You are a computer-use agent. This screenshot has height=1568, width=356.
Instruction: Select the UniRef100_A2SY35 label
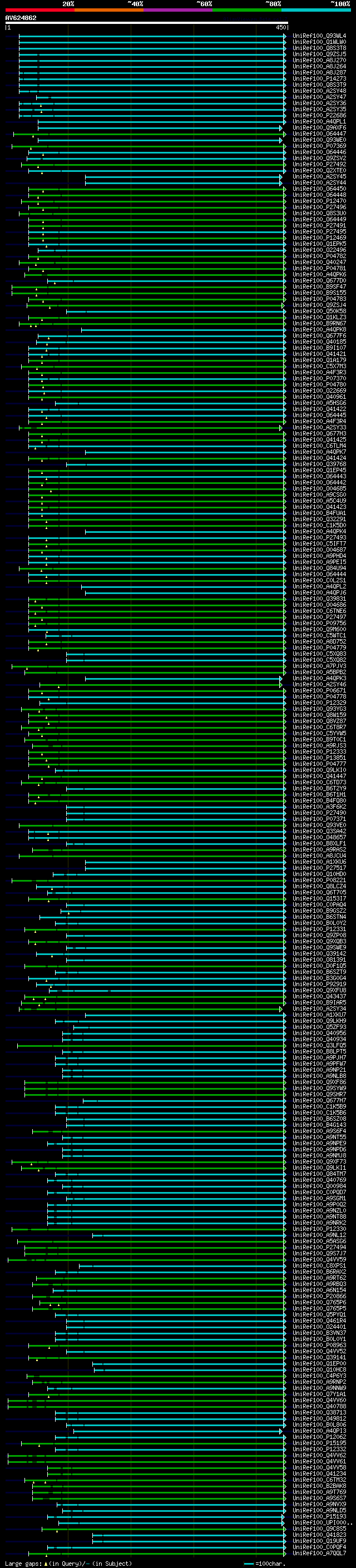[319, 110]
